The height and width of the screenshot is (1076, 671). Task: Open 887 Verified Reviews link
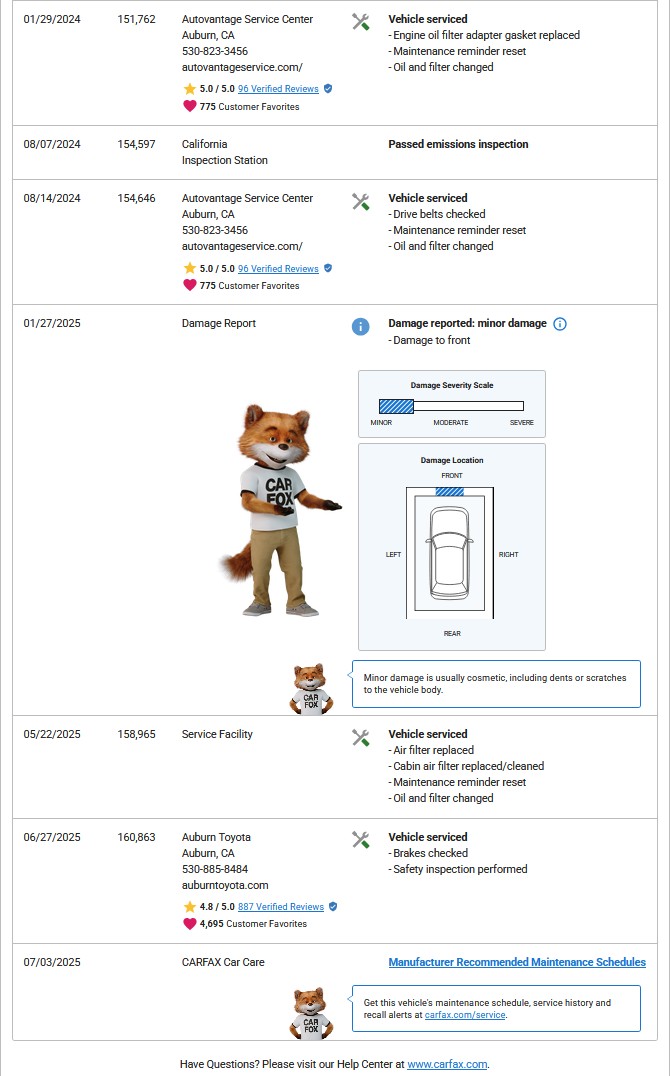point(281,907)
